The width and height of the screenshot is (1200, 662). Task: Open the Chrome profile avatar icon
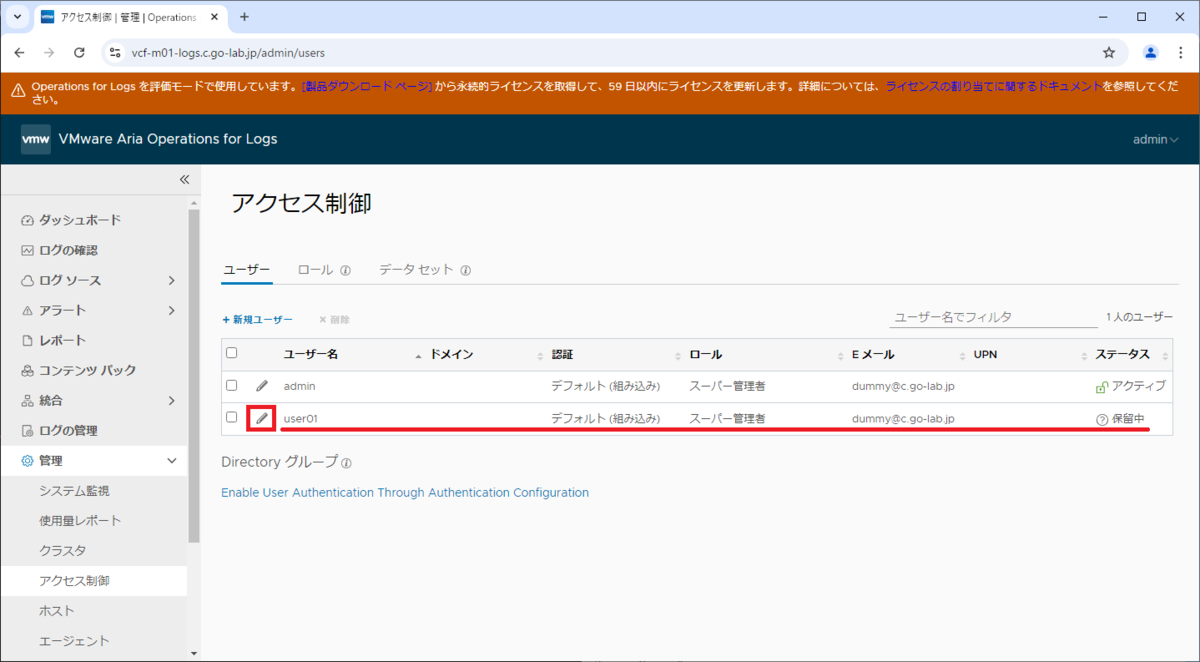point(1151,52)
